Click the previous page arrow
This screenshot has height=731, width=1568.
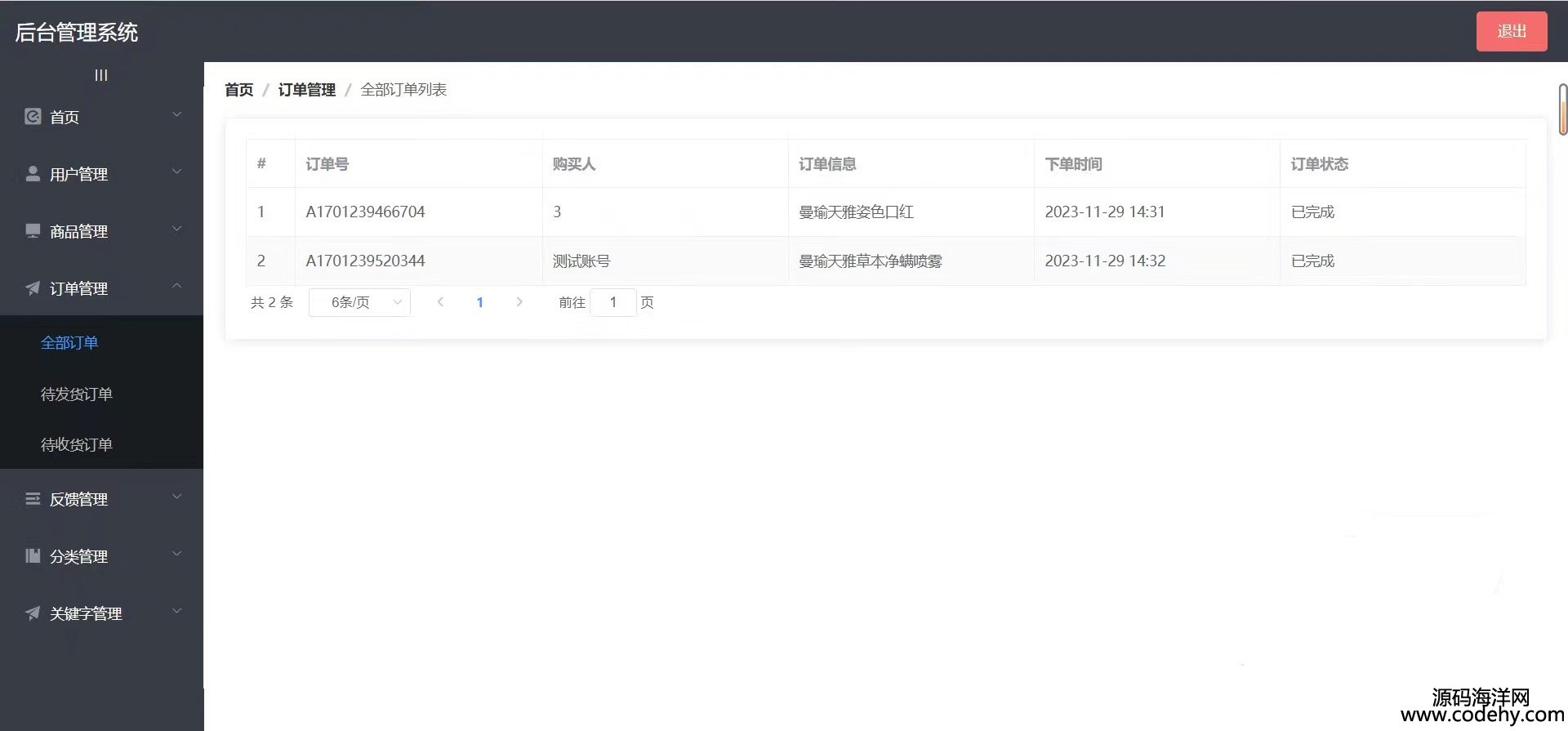pos(440,302)
